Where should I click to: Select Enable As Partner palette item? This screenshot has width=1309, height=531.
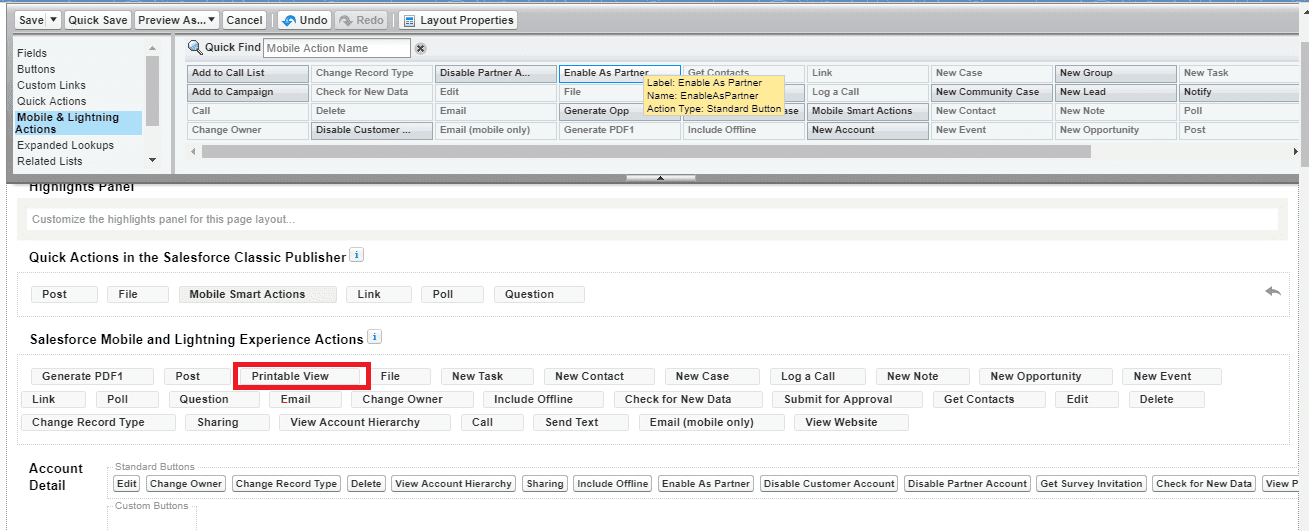(x=619, y=73)
